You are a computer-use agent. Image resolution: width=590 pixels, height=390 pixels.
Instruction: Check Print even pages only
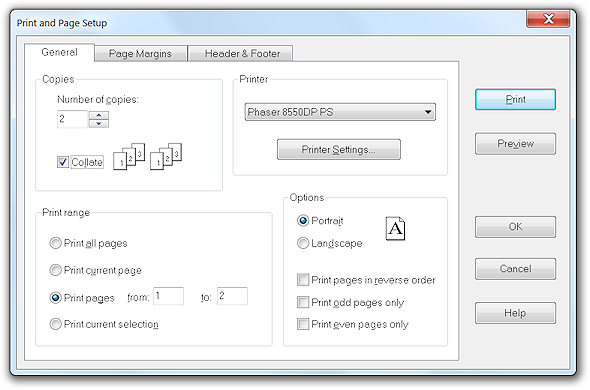pyautogui.click(x=303, y=324)
